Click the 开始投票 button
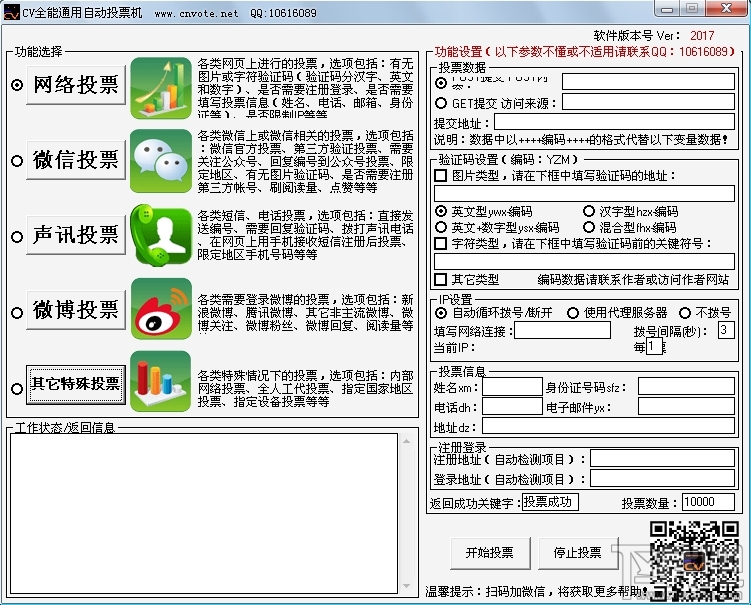The image size is (751, 605). click(490, 553)
